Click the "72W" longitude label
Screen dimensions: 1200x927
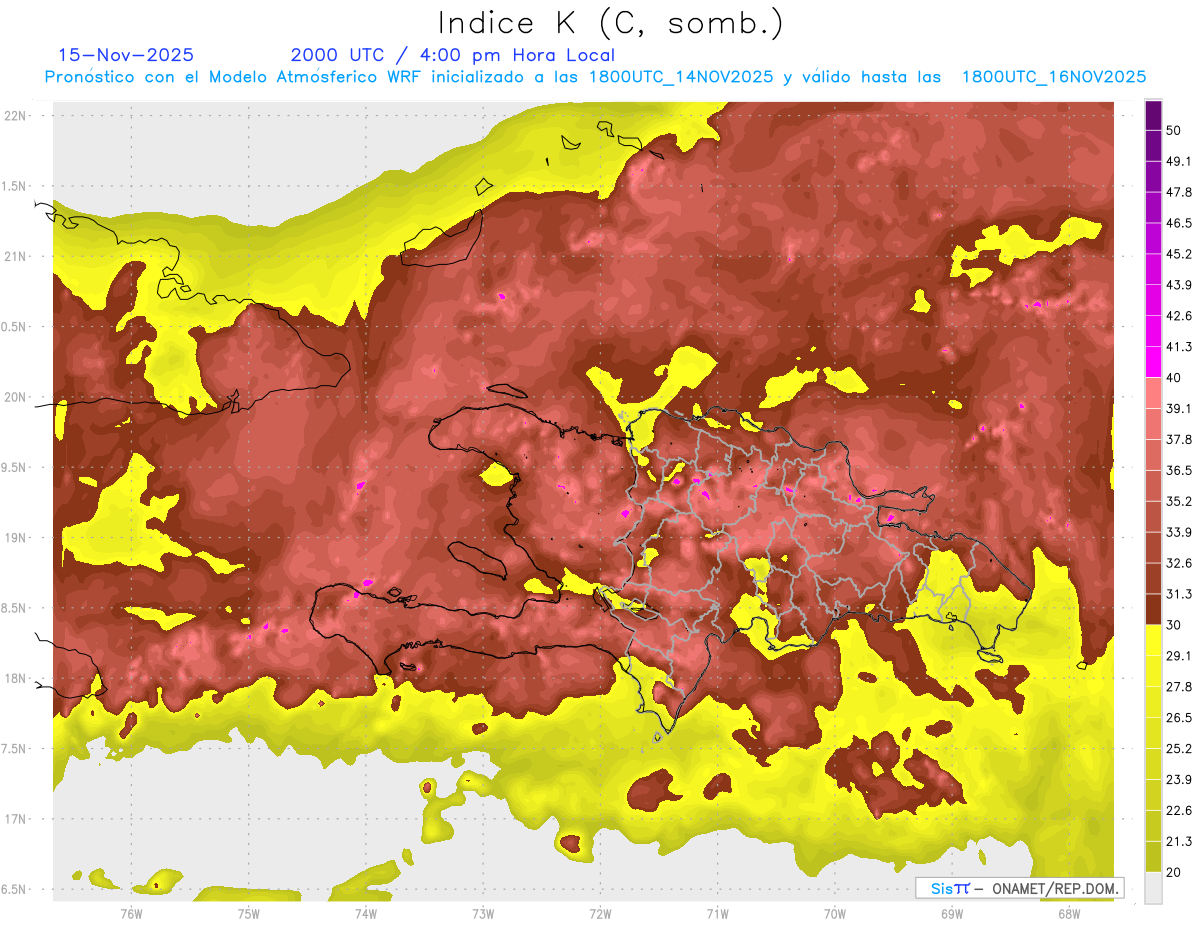600,913
